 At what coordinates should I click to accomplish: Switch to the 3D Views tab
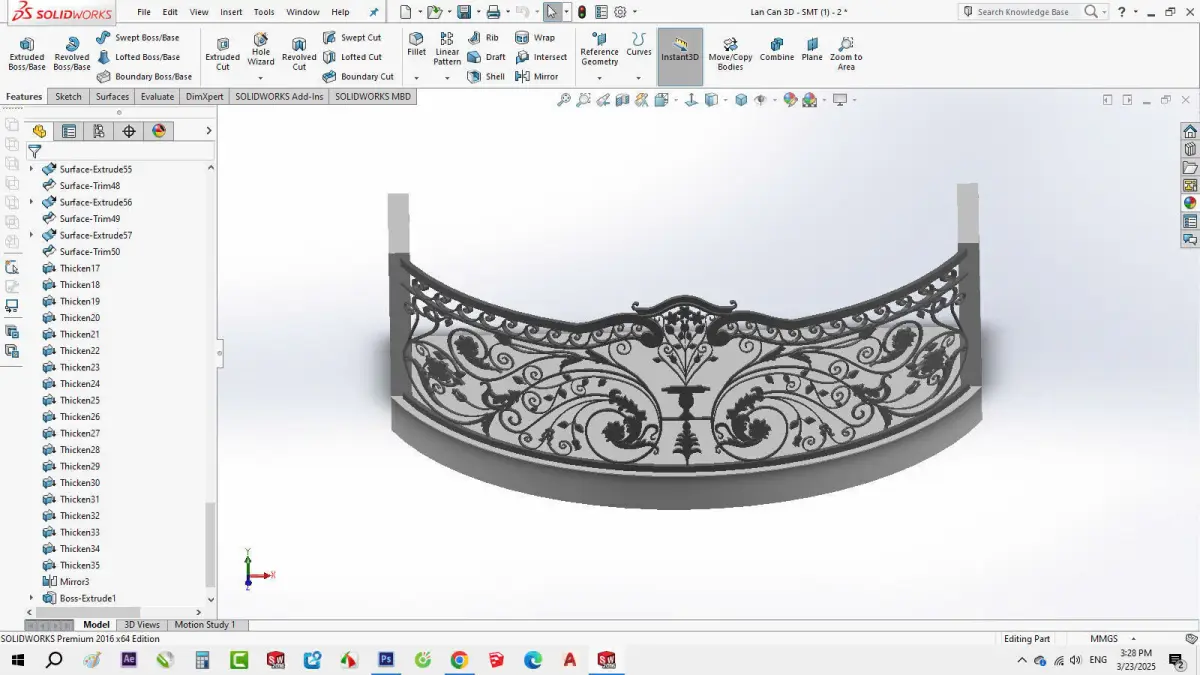pyautogui.click(x=141, y=625)
